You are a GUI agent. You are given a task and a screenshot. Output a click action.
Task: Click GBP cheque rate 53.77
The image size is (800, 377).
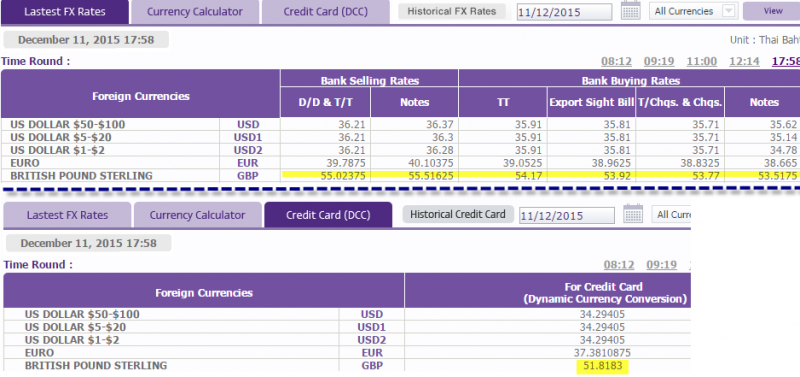(x=706, y=175)
